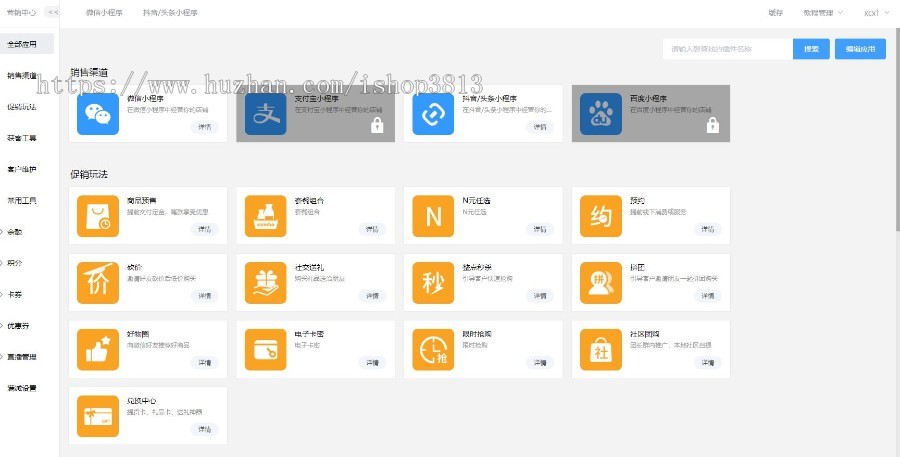Screen dimensions: 900x457
Task: Click the WeChat mini program icon
Action: click(97, 114)
